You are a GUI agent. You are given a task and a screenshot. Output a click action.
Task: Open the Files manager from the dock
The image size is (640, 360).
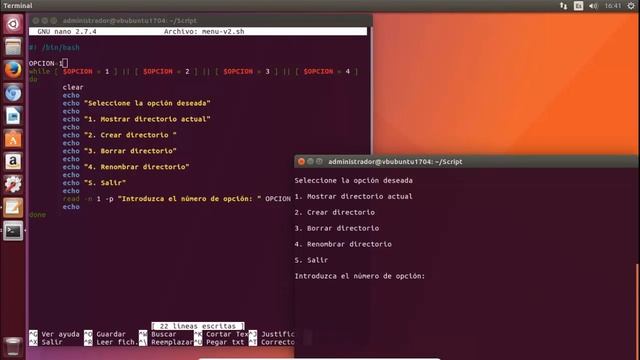tap(13, 47)
